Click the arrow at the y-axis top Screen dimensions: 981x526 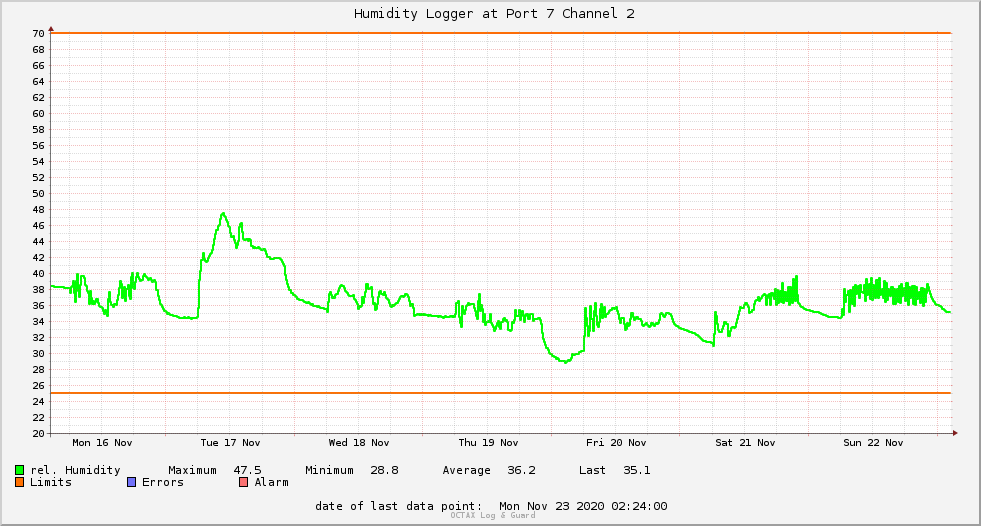click(x=51, y=29)
